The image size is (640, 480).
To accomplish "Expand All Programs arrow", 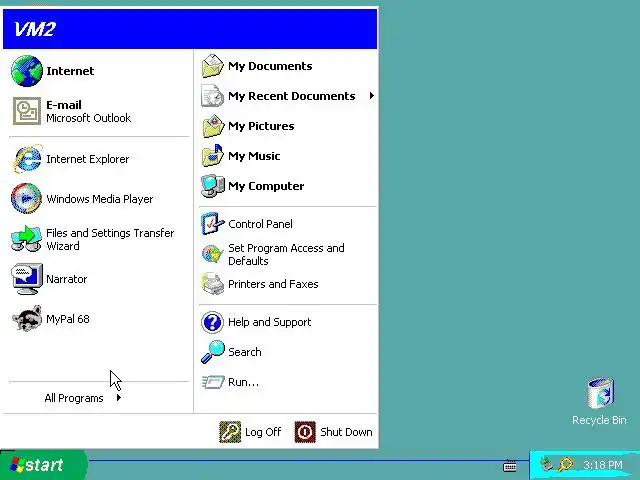I will click(x=118, y=397).
